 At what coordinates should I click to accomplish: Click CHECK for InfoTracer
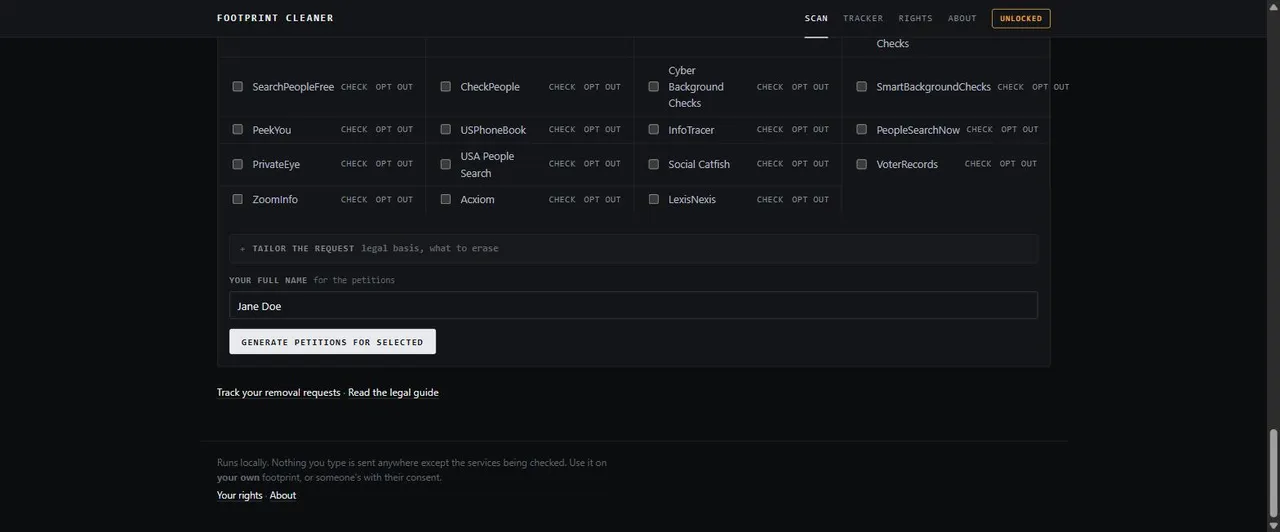[770, 129]
